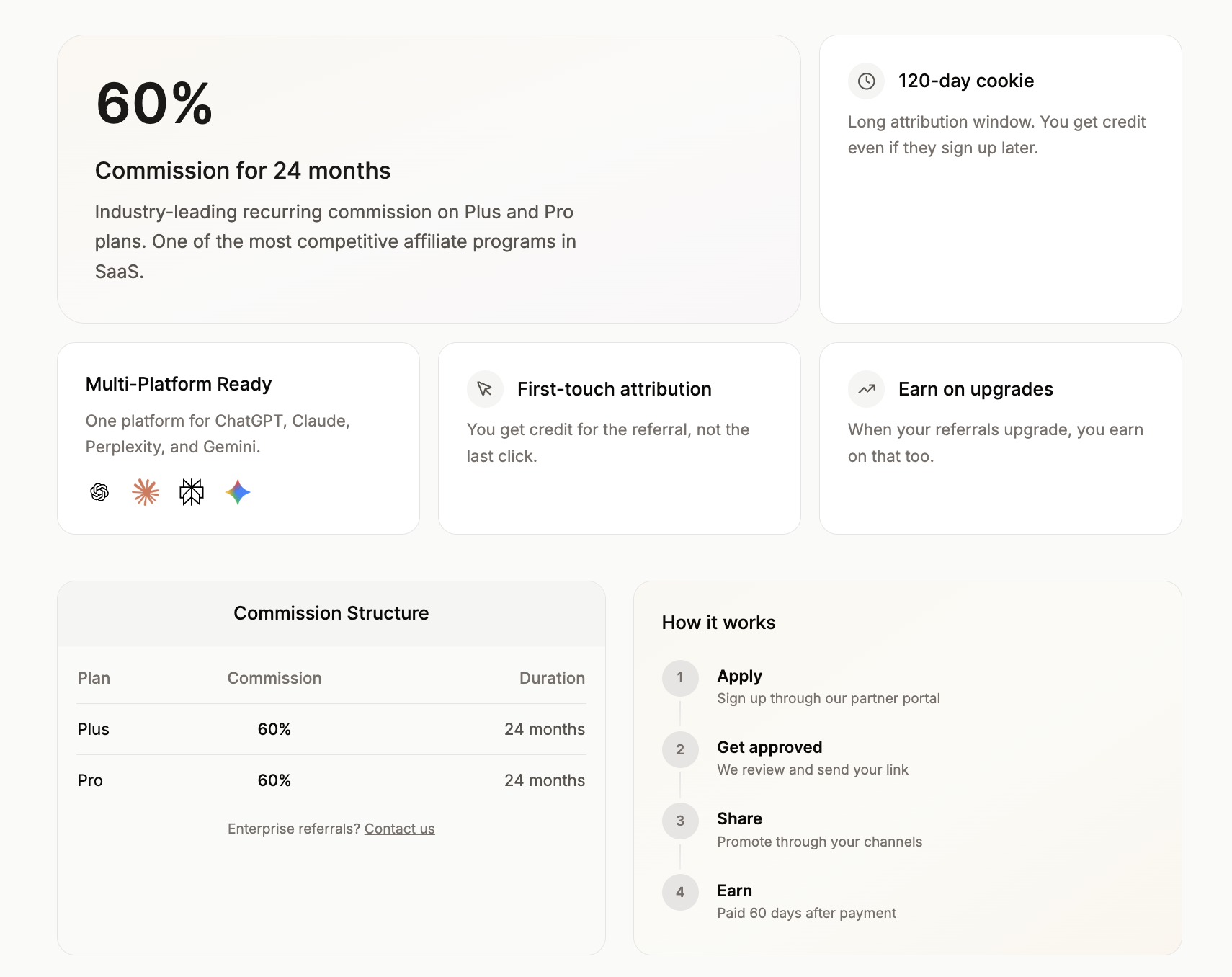This screenshot has width=1232, height=977.
Task: Click the step 4 circle for Earn
Action: tap(680, 892)
